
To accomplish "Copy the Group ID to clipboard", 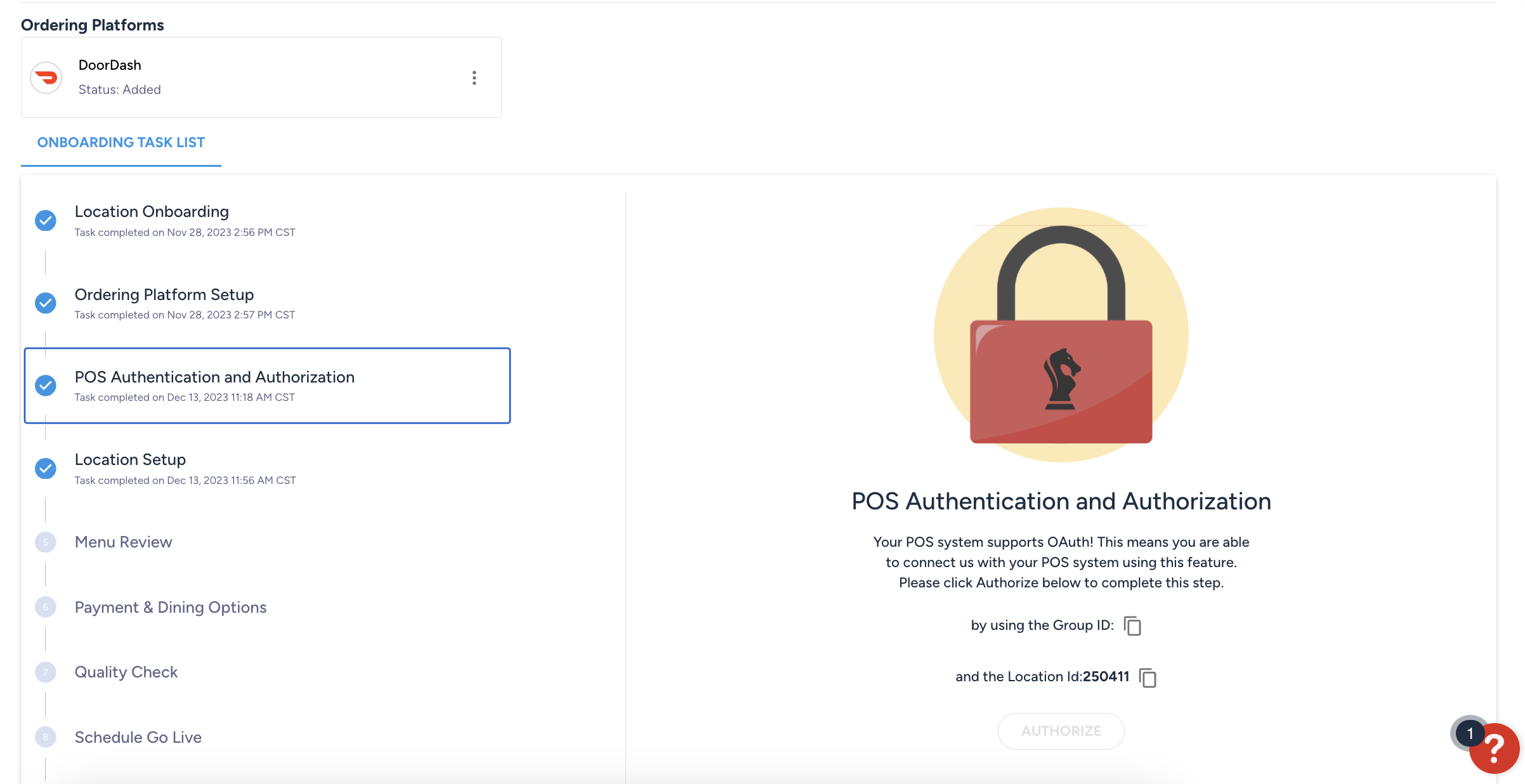I will (1132, 625).
